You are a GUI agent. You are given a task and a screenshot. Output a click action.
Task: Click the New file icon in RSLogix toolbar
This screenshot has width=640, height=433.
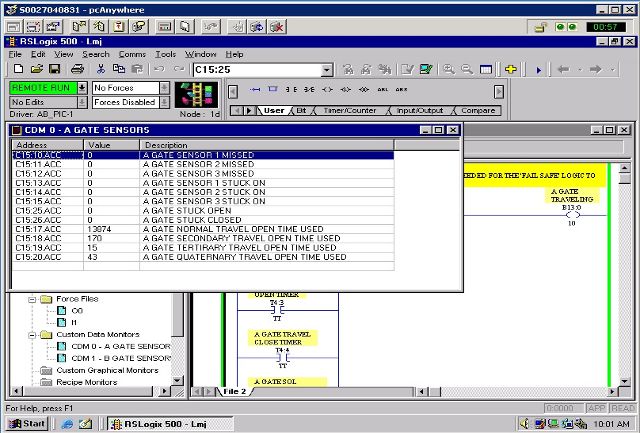18,69
